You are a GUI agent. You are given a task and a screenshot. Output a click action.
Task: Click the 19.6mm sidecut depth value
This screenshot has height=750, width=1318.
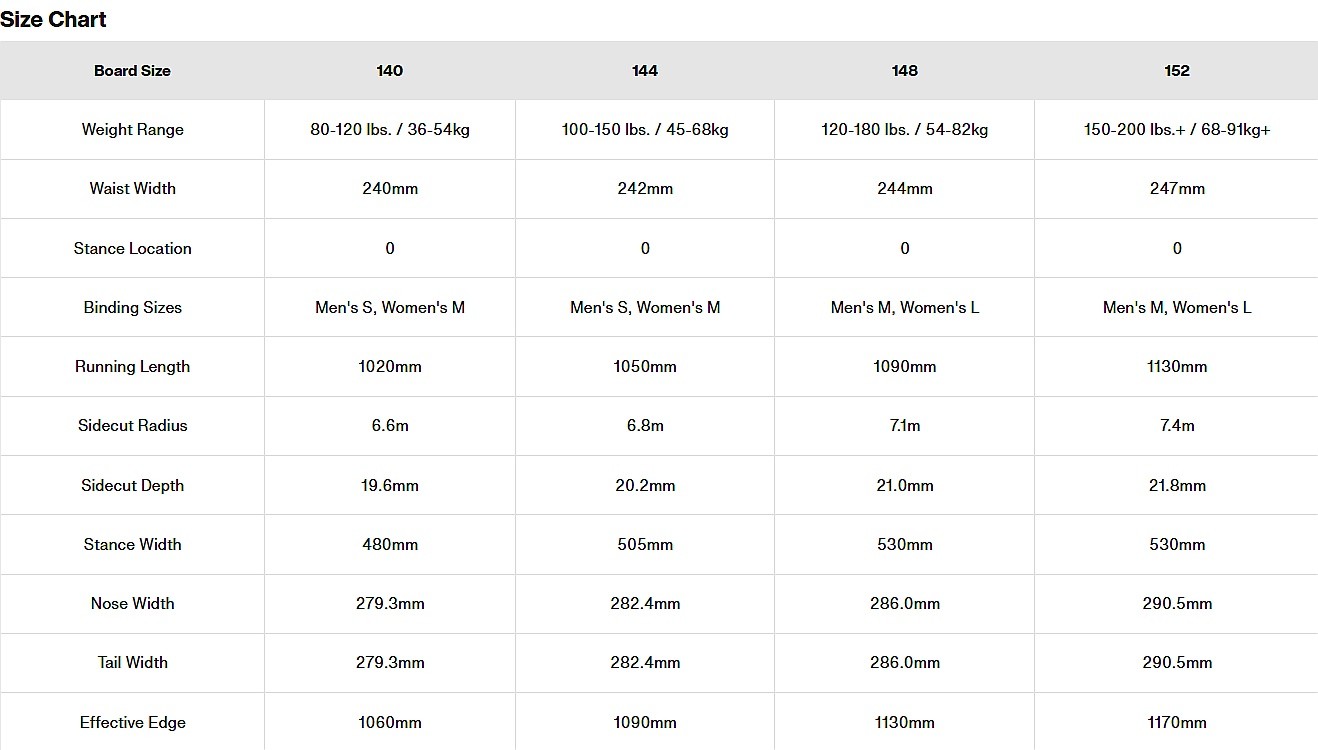tap(390, 486)
